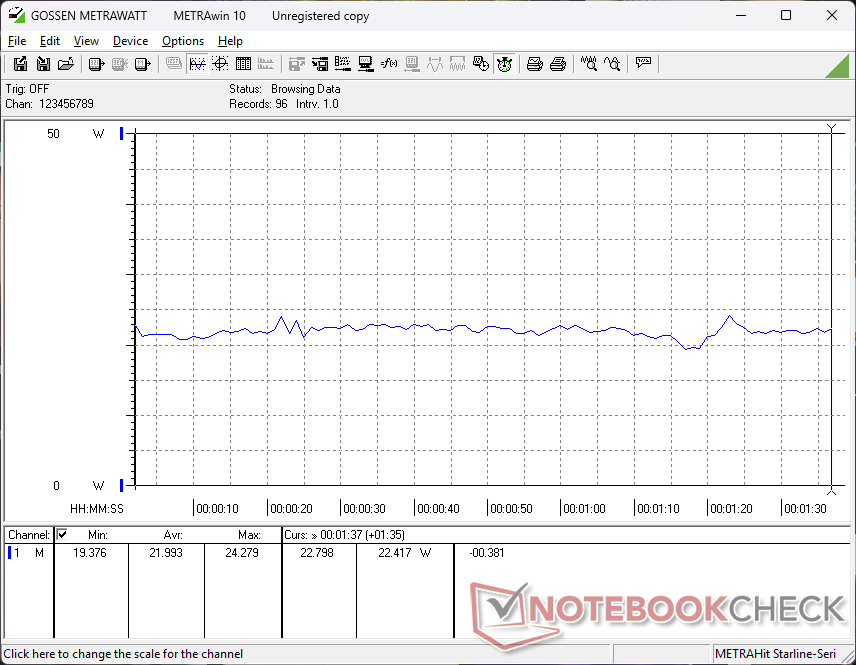This screenshot has width=856, height=665.
Task: Click the disk with slider arrows icon
Action: (x=320, y=64)
